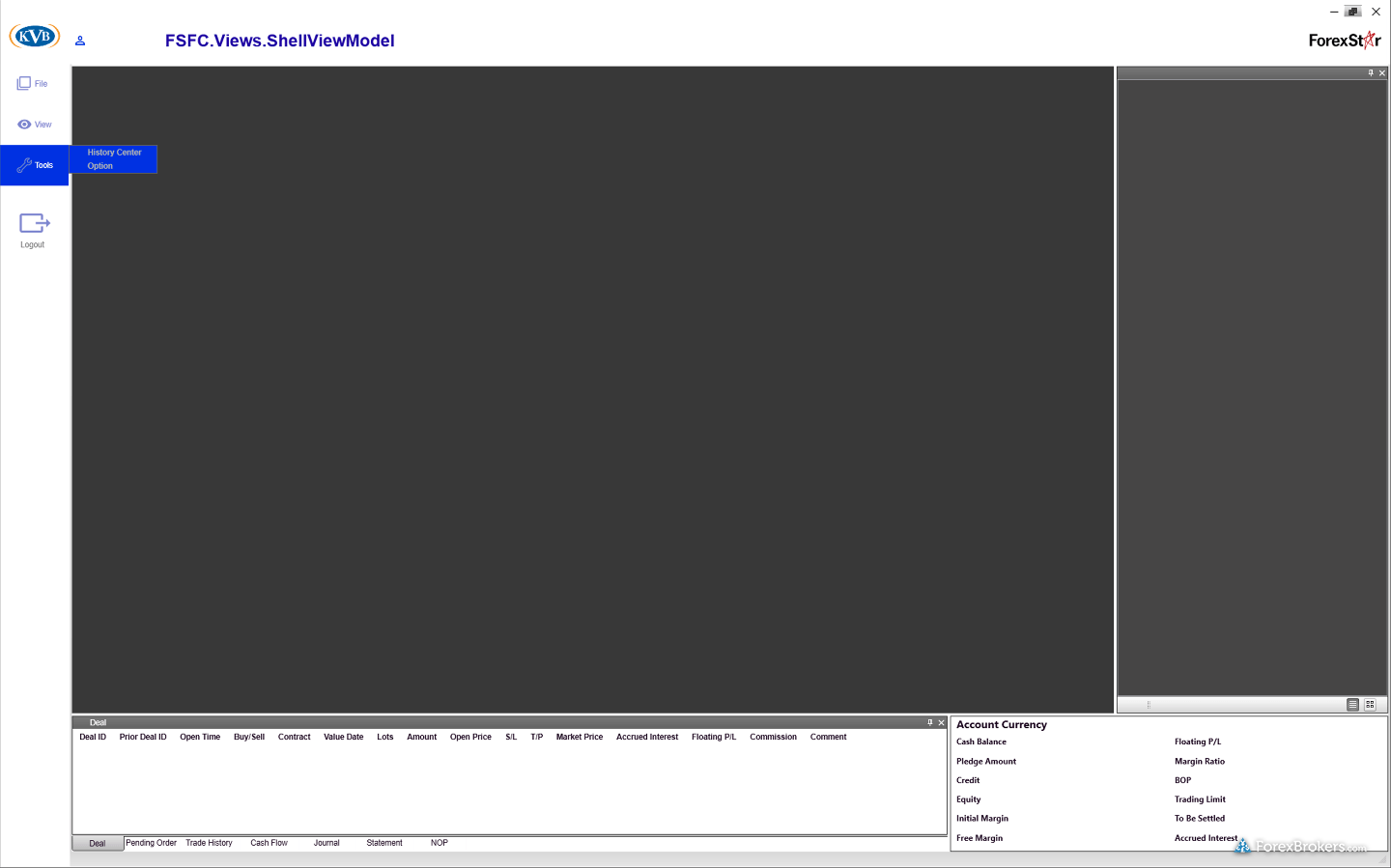Viewport: 1391px width, 868px height.
Task: Click the Floating P/L column header
Action: click(x=714, y=737)
